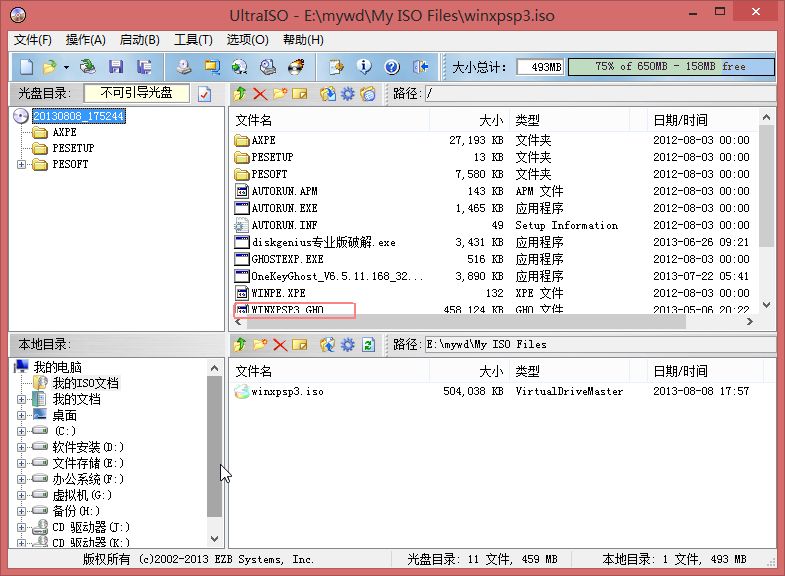Expand the 虚拟机(G:) drive node

tap(21, 495)
